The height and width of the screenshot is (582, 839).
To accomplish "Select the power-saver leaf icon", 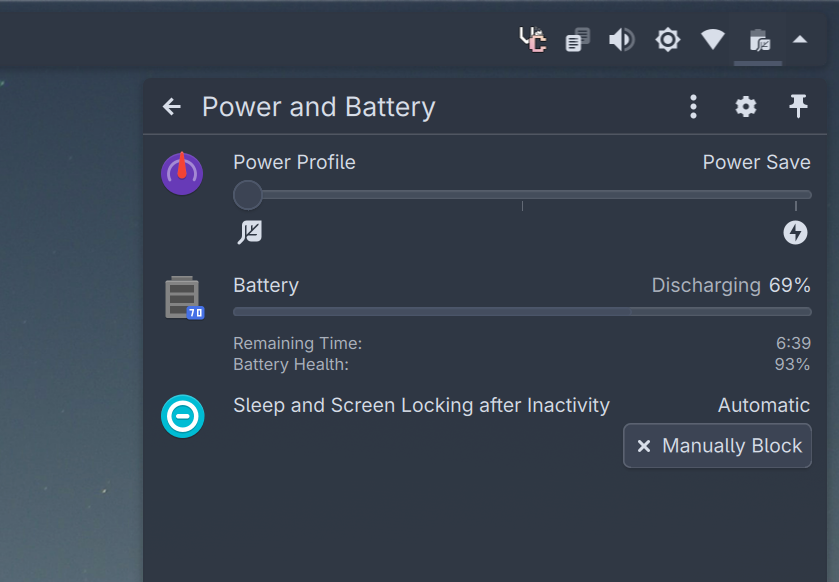I will click(249, 233).
